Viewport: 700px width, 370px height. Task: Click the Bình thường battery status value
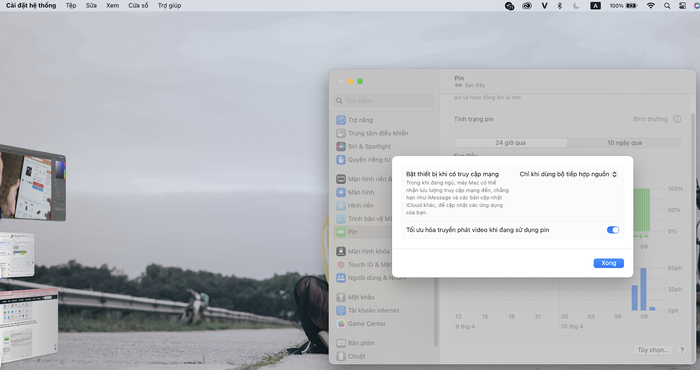click(x=650, y=119)
